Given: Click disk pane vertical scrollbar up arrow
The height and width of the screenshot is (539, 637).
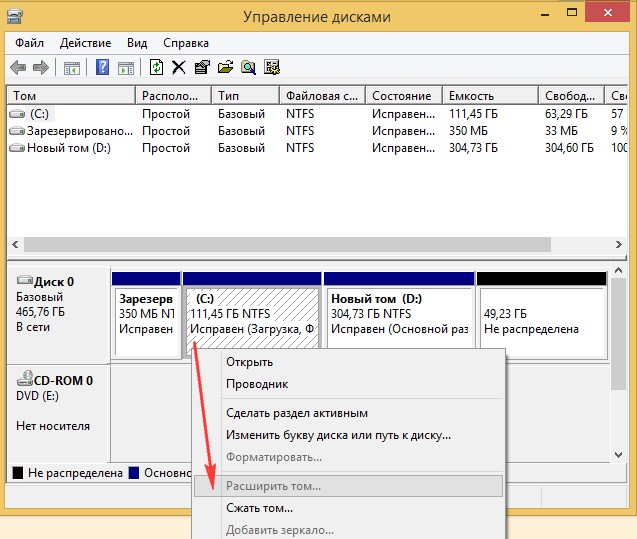Looking at the screenshot, I should pos(619,270).
